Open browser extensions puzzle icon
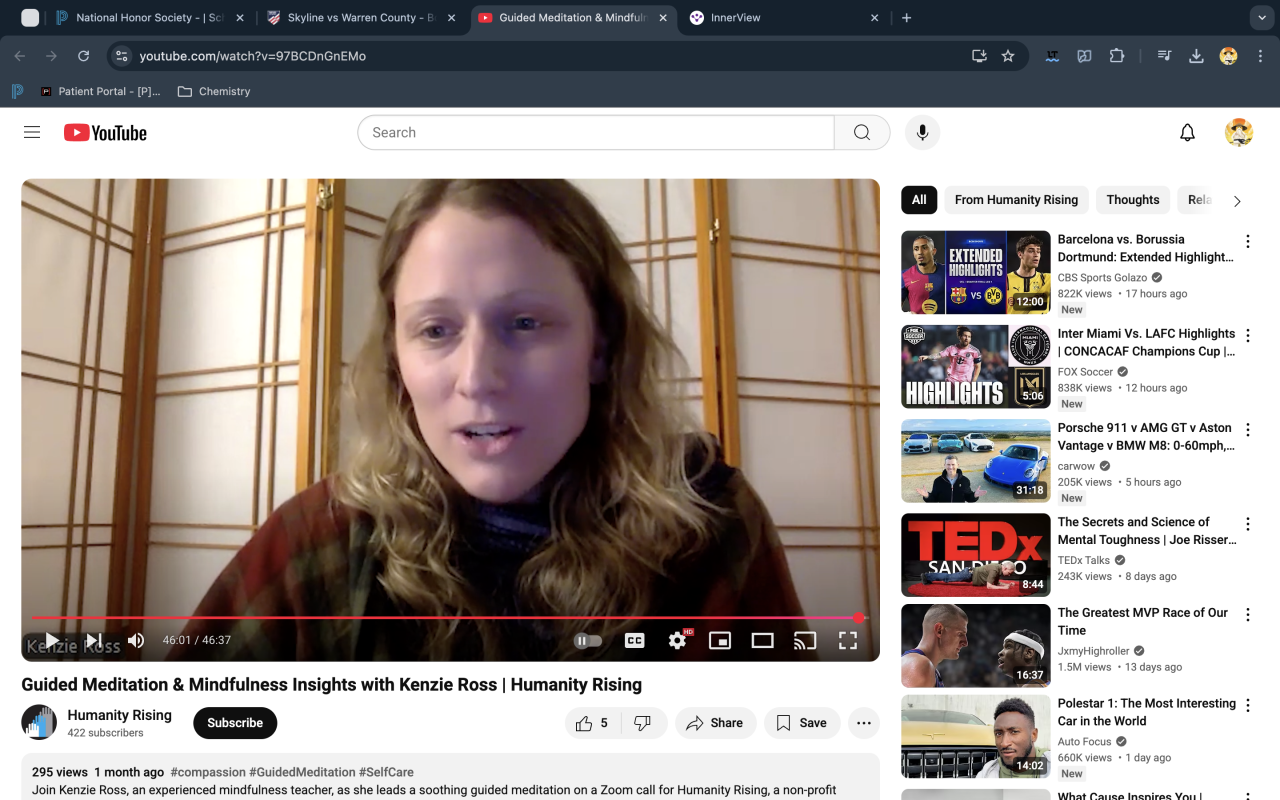 [x=1117, y=56]
